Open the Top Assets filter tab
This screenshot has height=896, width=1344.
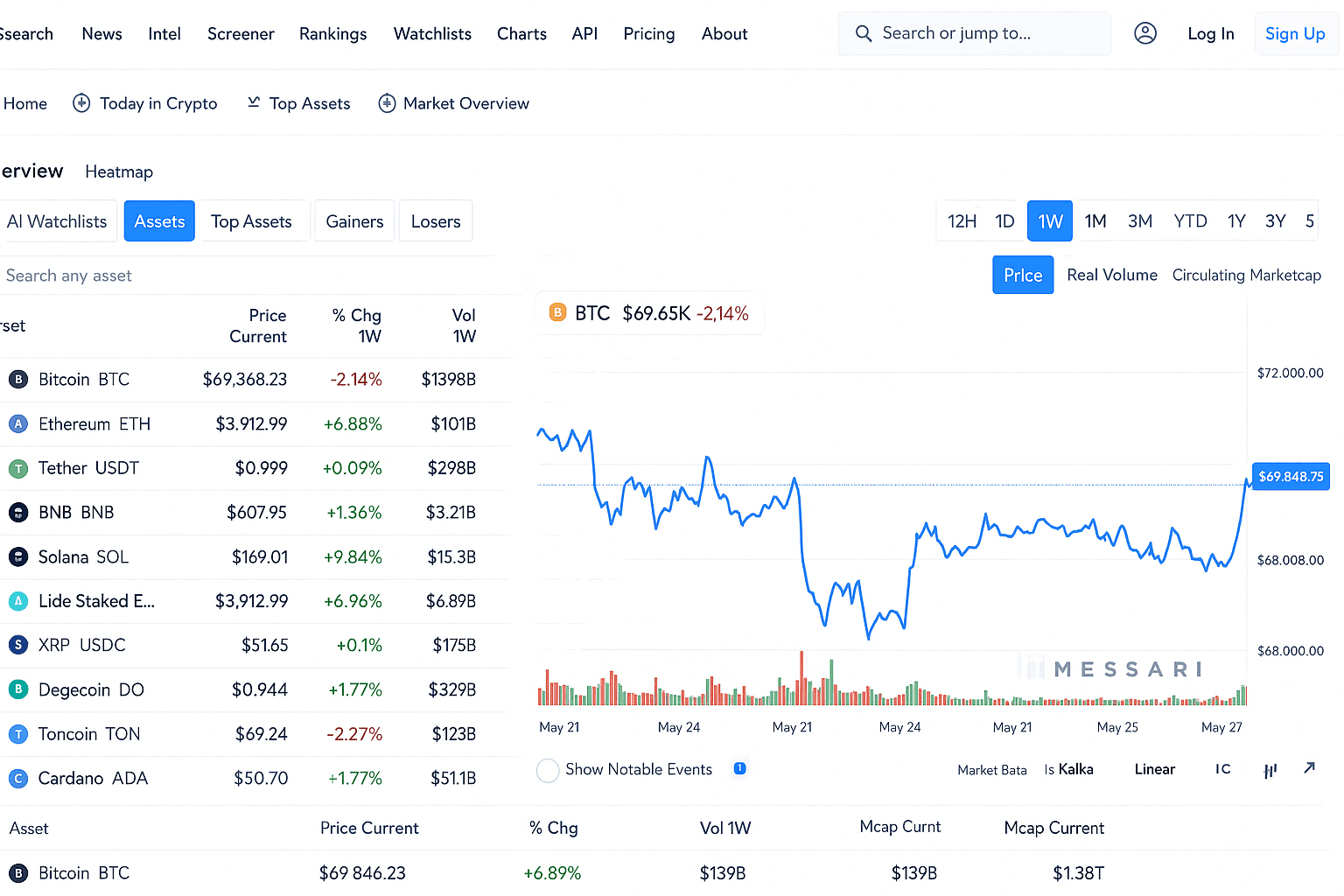click(x=251, y=221)
